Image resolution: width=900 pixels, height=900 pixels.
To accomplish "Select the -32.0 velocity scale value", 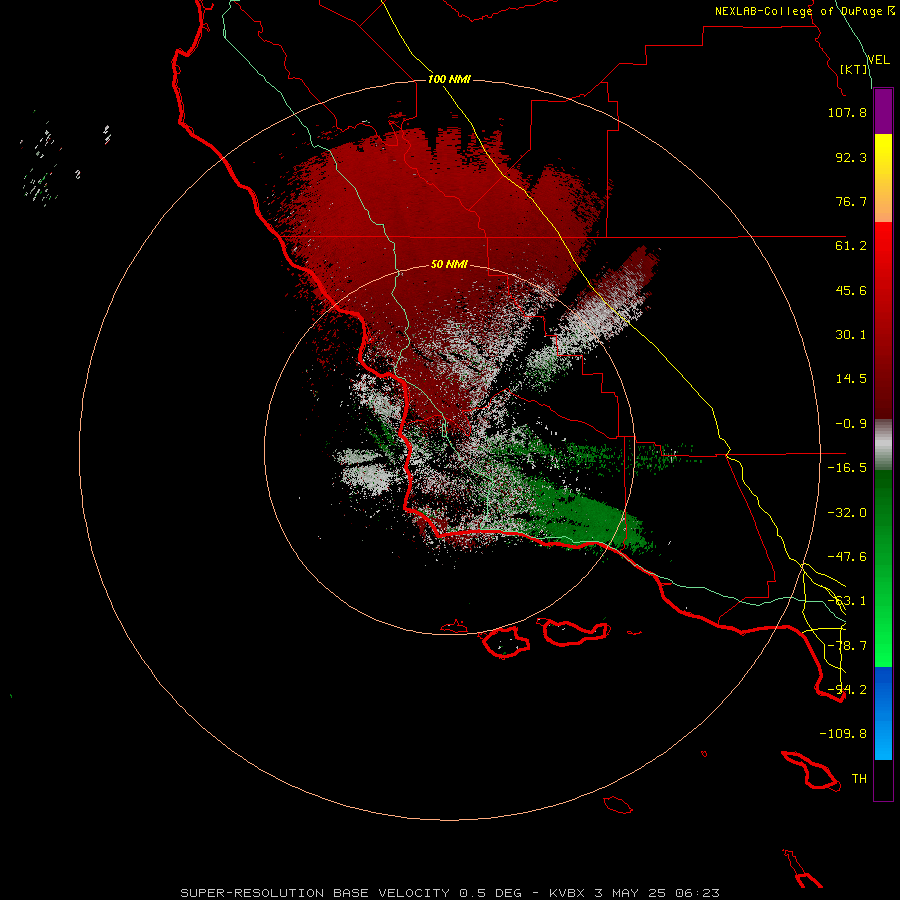I will pos(847,513).
